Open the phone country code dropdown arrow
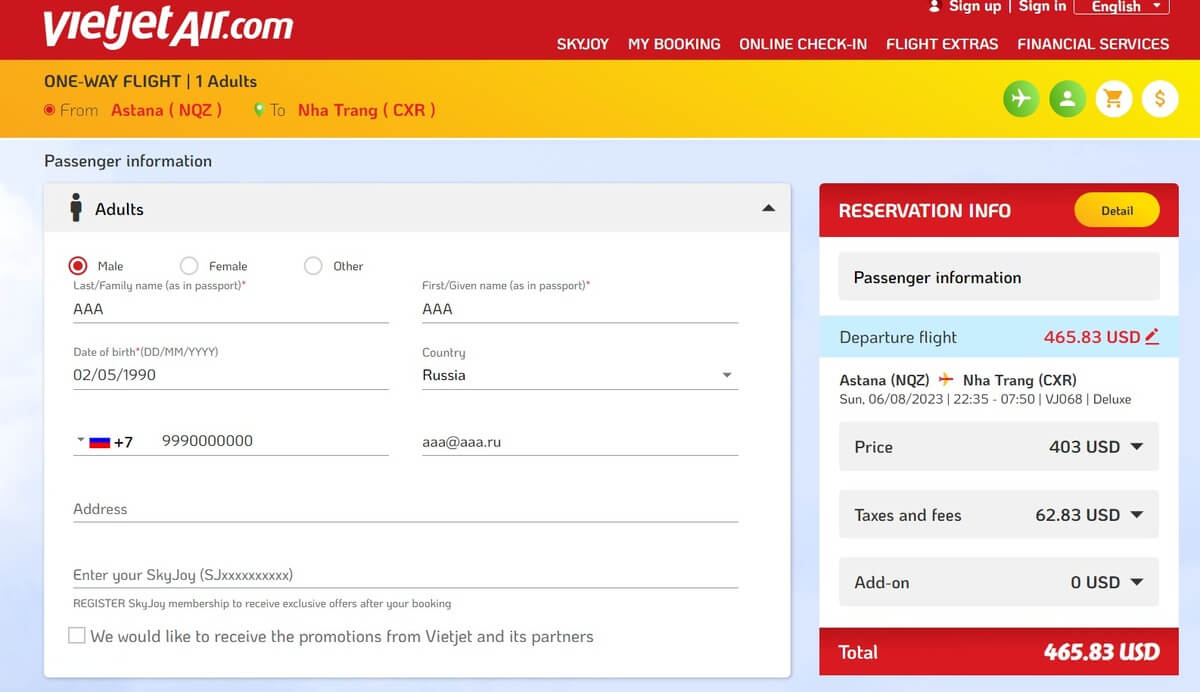The width and height of the screenshot is (1200, 692). coord(80,441)
